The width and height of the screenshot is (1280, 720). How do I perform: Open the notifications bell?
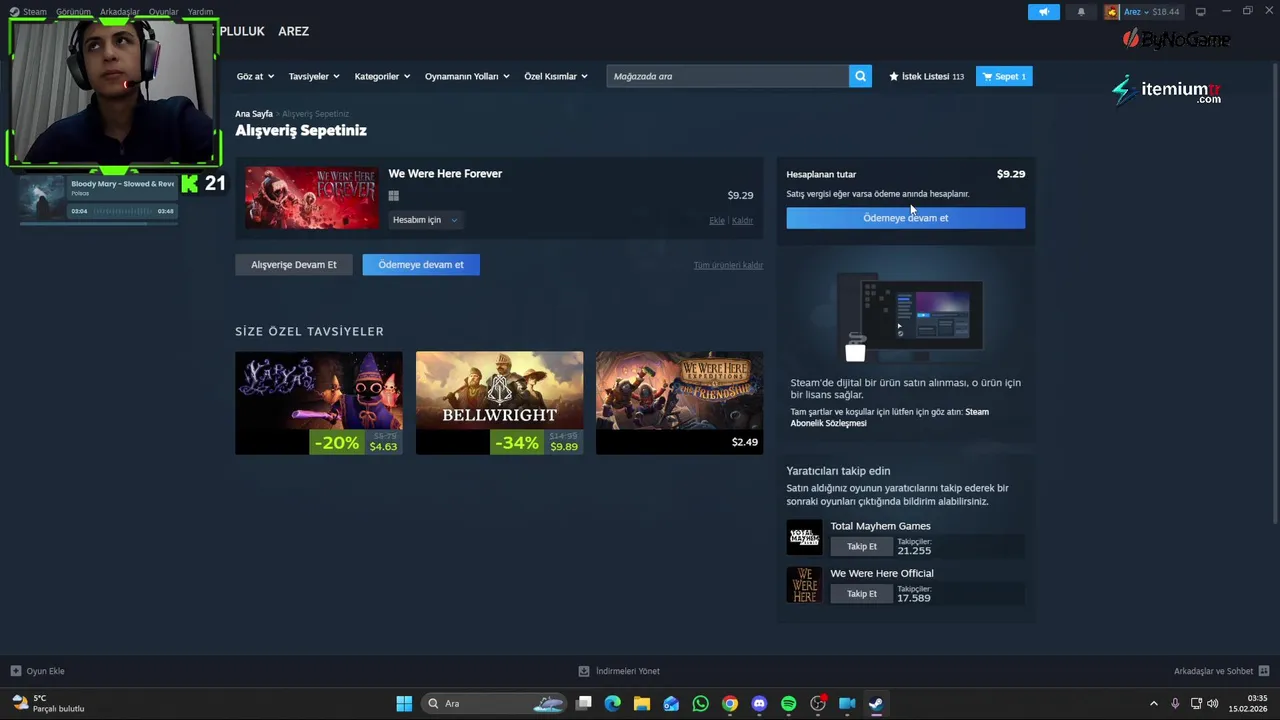(x=1081, y=12)
